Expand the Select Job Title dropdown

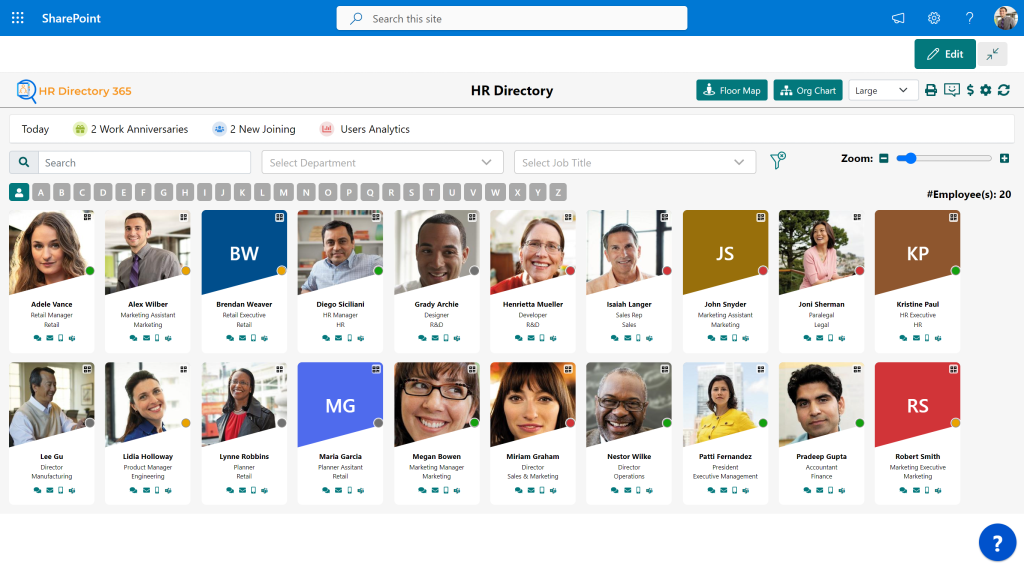click(633, 161)
